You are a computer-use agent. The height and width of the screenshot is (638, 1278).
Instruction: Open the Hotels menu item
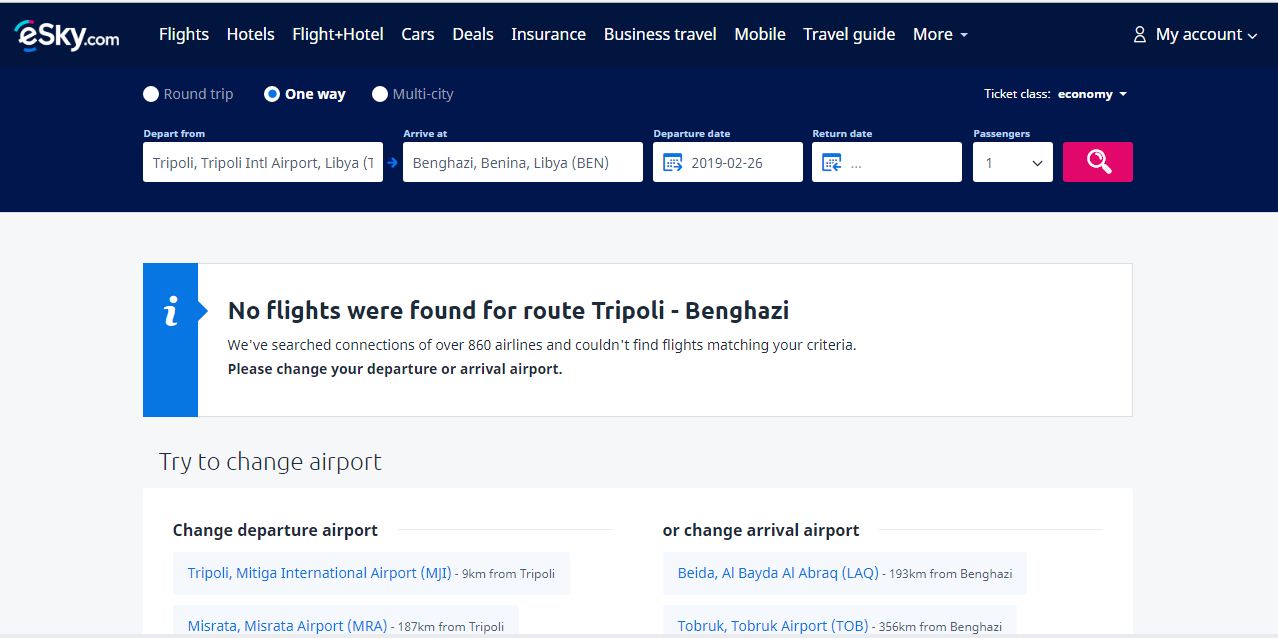tap(250, 34)
